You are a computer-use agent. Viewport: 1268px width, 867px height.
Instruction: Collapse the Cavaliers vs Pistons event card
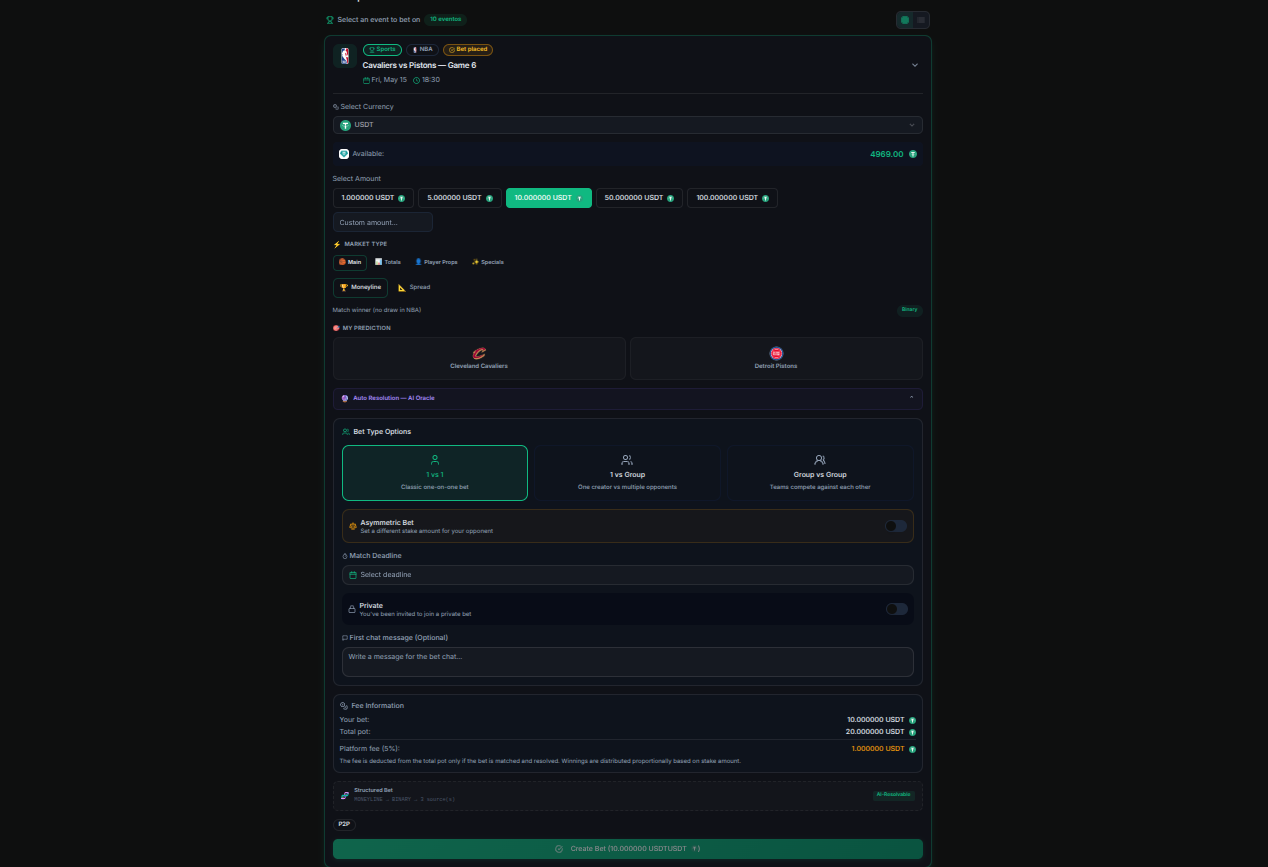click(914, 65)
